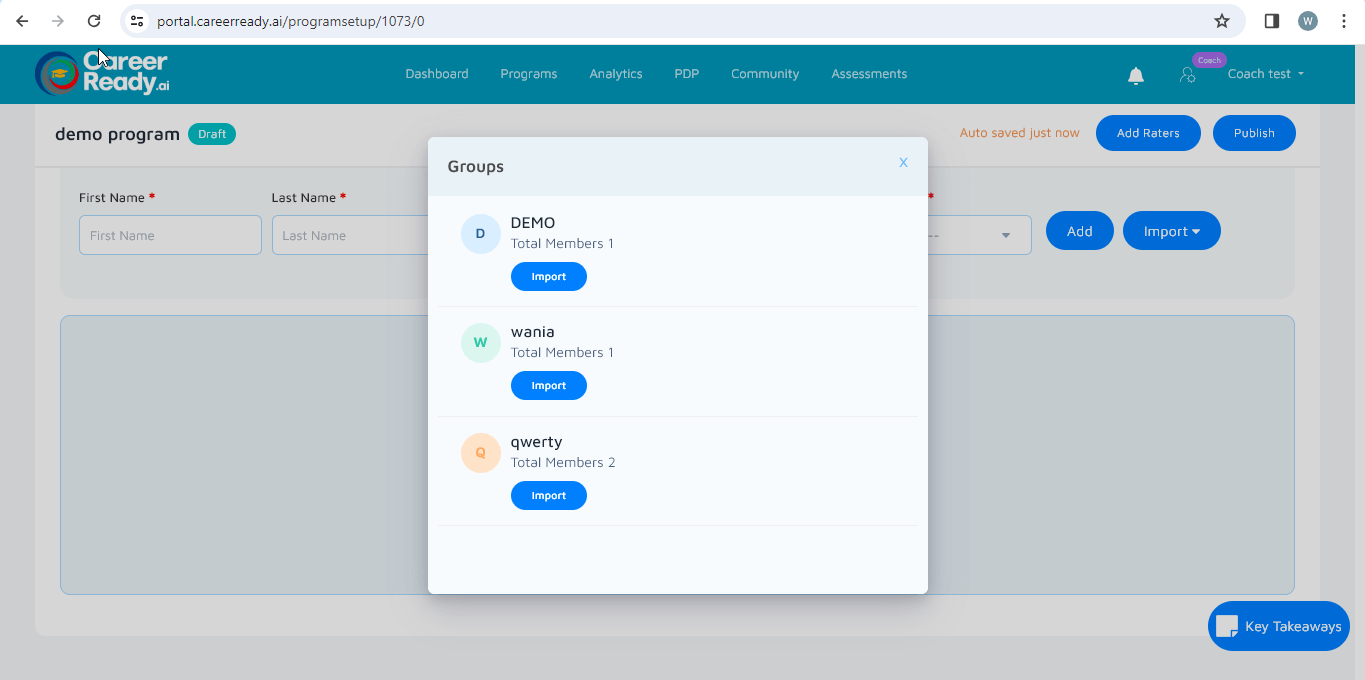Expand the Import dropdown button
Screen dimensions: 1365x680
pyautogui.click(x=1171, y=231)
